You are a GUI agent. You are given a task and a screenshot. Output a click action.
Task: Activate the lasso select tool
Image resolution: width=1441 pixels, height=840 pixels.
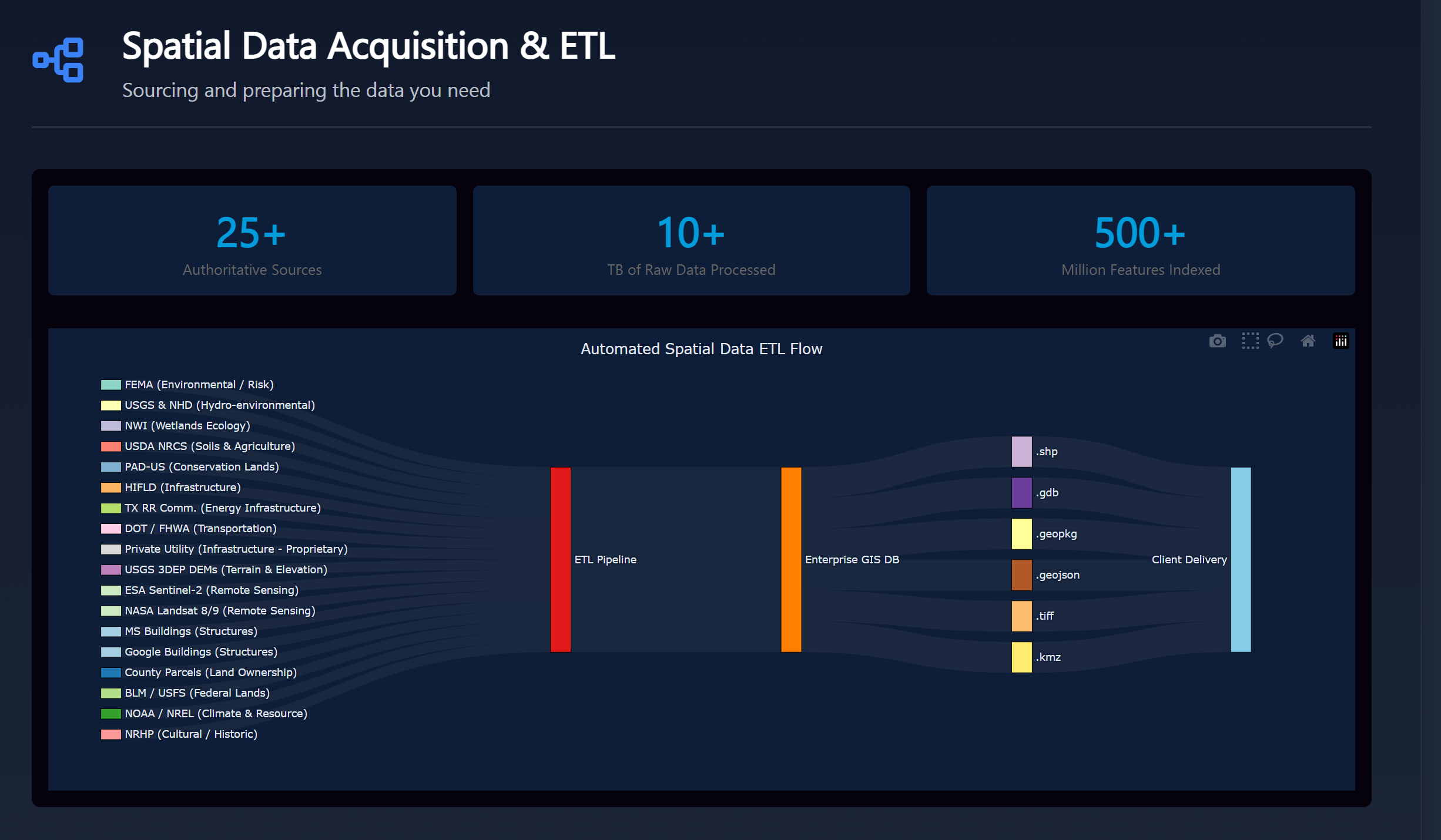tap(1276, 341)
